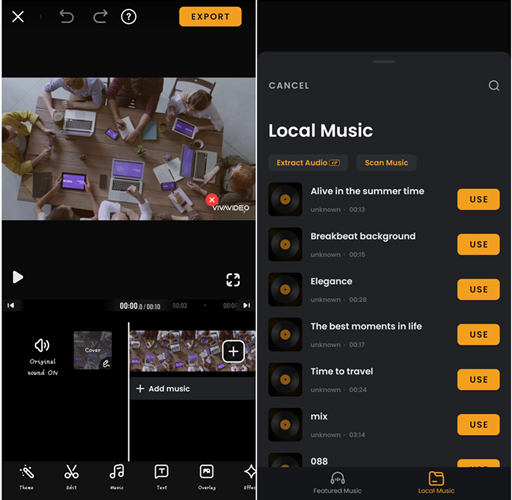Open the help question mark icon
This screenshot has height=500, width=512.
(128, 17)
